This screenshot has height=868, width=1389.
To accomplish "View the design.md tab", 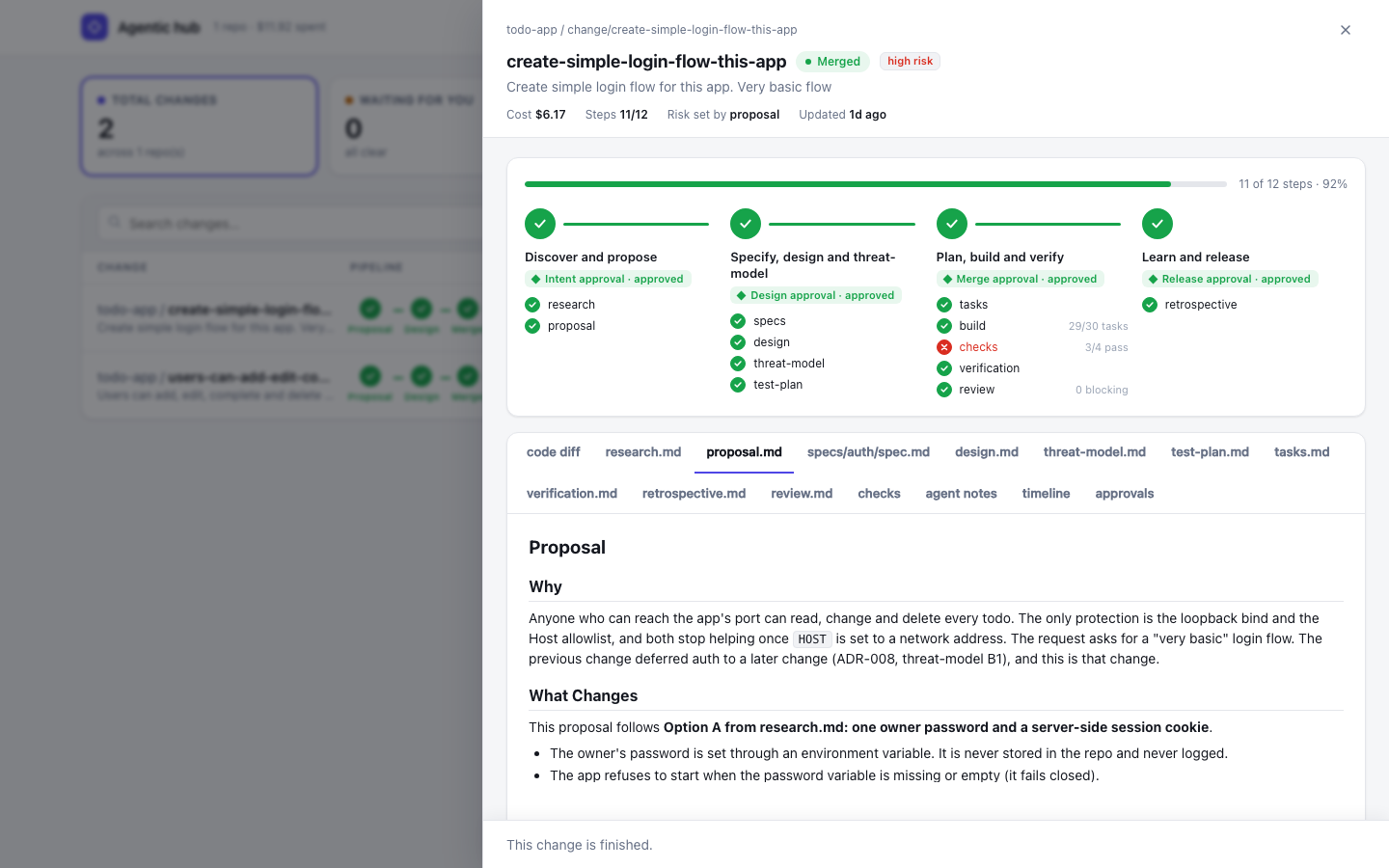I will (987, 452).
